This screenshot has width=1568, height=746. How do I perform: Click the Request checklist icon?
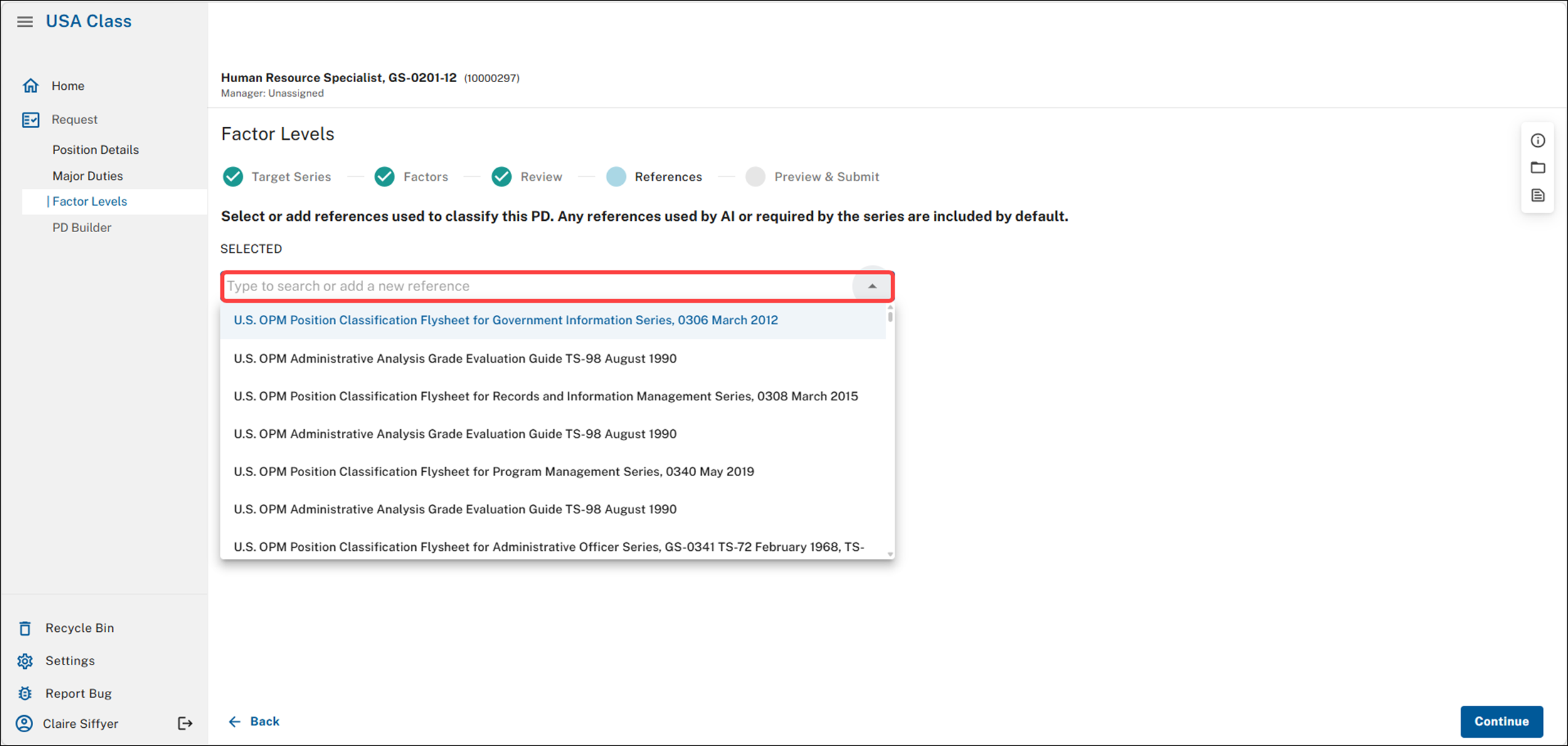[x=31, y=120]
